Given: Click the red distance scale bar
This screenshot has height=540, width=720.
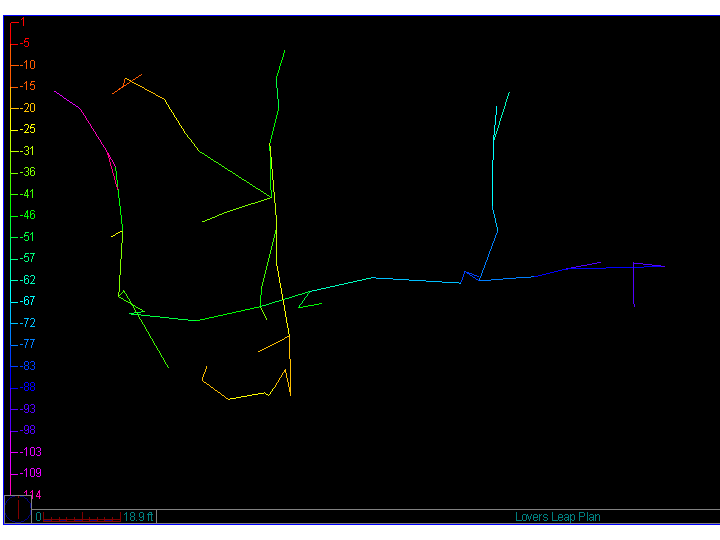Looking at the screenshot, I should pos(82,517).
